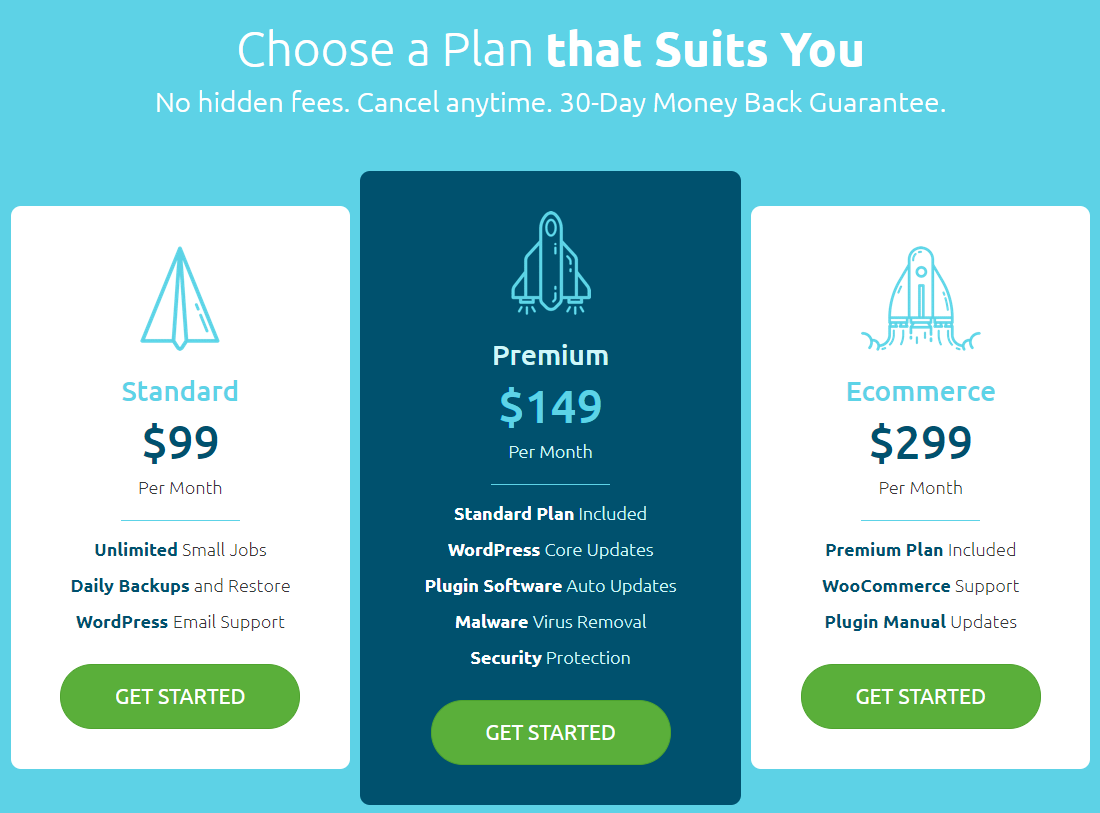
Task: Click WordPress Email Support entry
Action: pyautogui.click(x=180, y=621)
